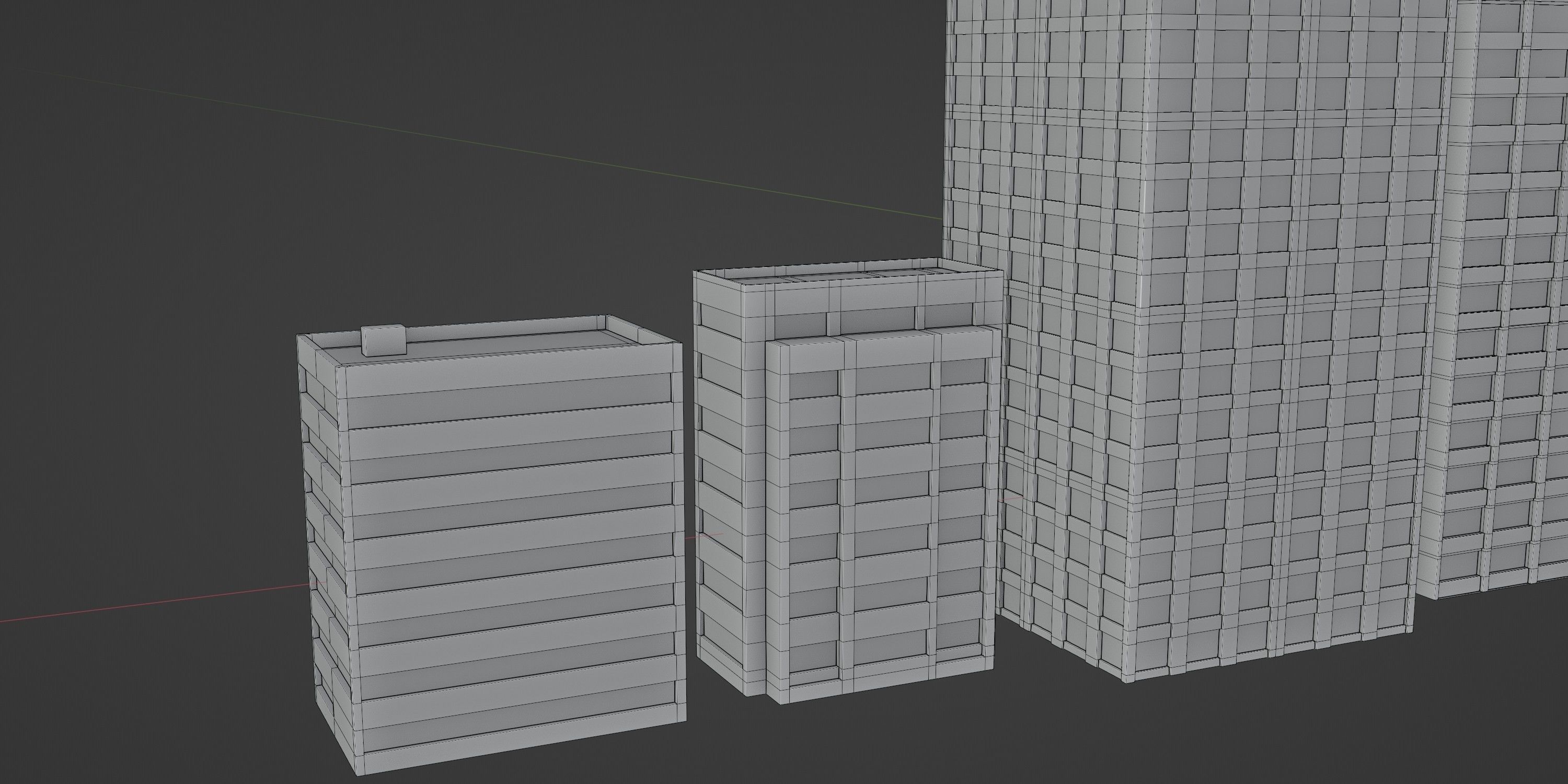The height and width of the screenshot is (784, 1568).
Task: Select the small rooftop box on left building
Action: coord(384,340)
